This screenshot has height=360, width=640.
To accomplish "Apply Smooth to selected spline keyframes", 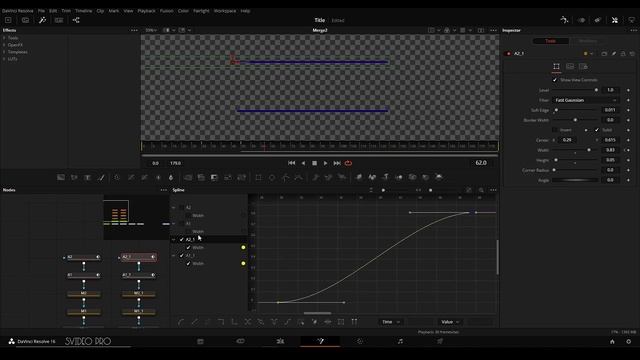I will (182, 322).
